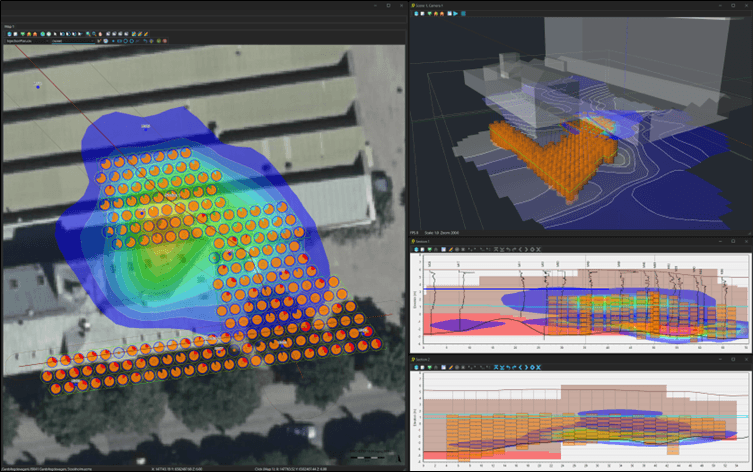
Task: Click the white page icon in the 3D Scene toolbar
Action: 423,13
